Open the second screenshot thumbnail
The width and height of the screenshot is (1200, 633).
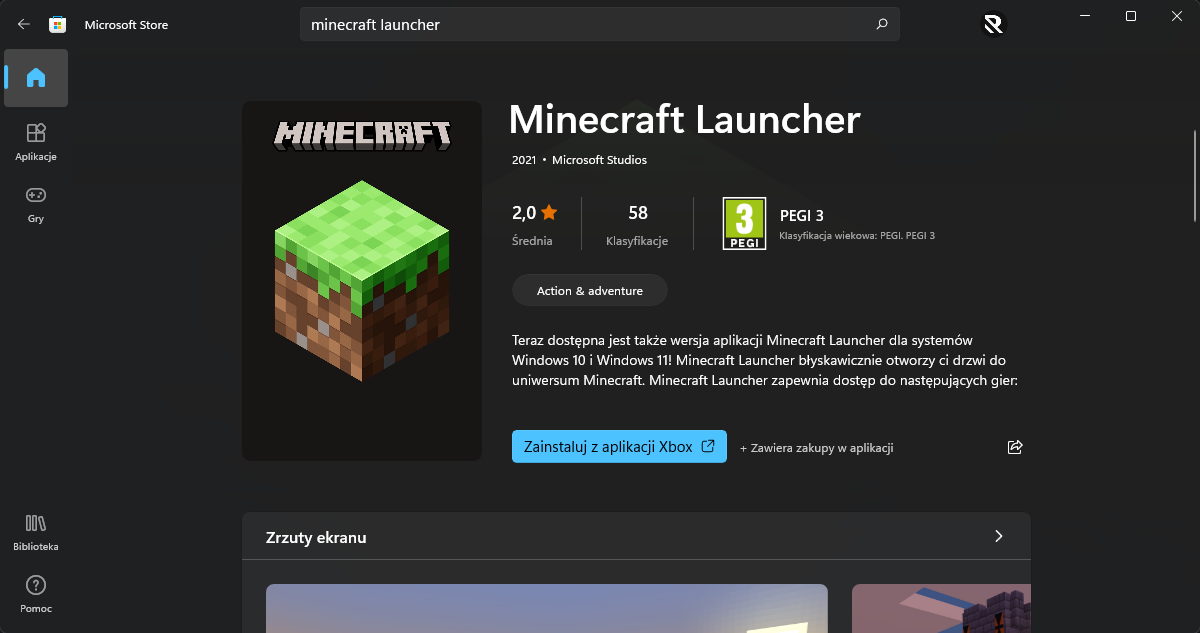coord(940,608)
